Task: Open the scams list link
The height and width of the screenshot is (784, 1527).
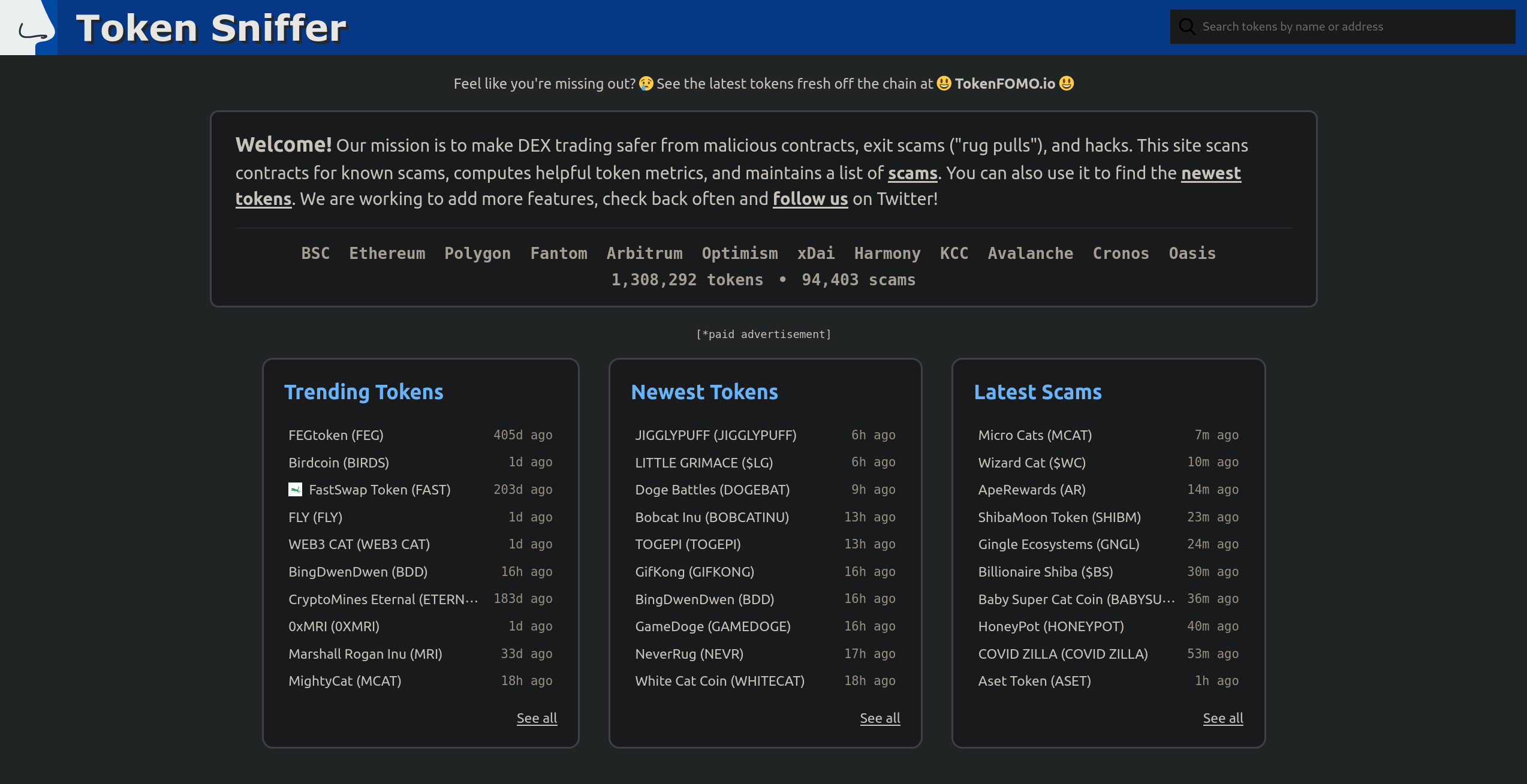Action: [912, 173]
